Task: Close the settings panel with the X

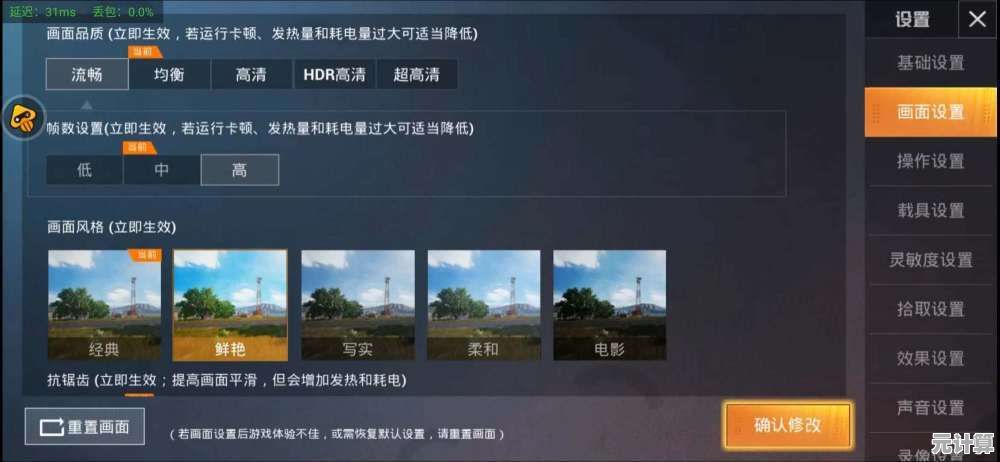Action: [977, 19]
